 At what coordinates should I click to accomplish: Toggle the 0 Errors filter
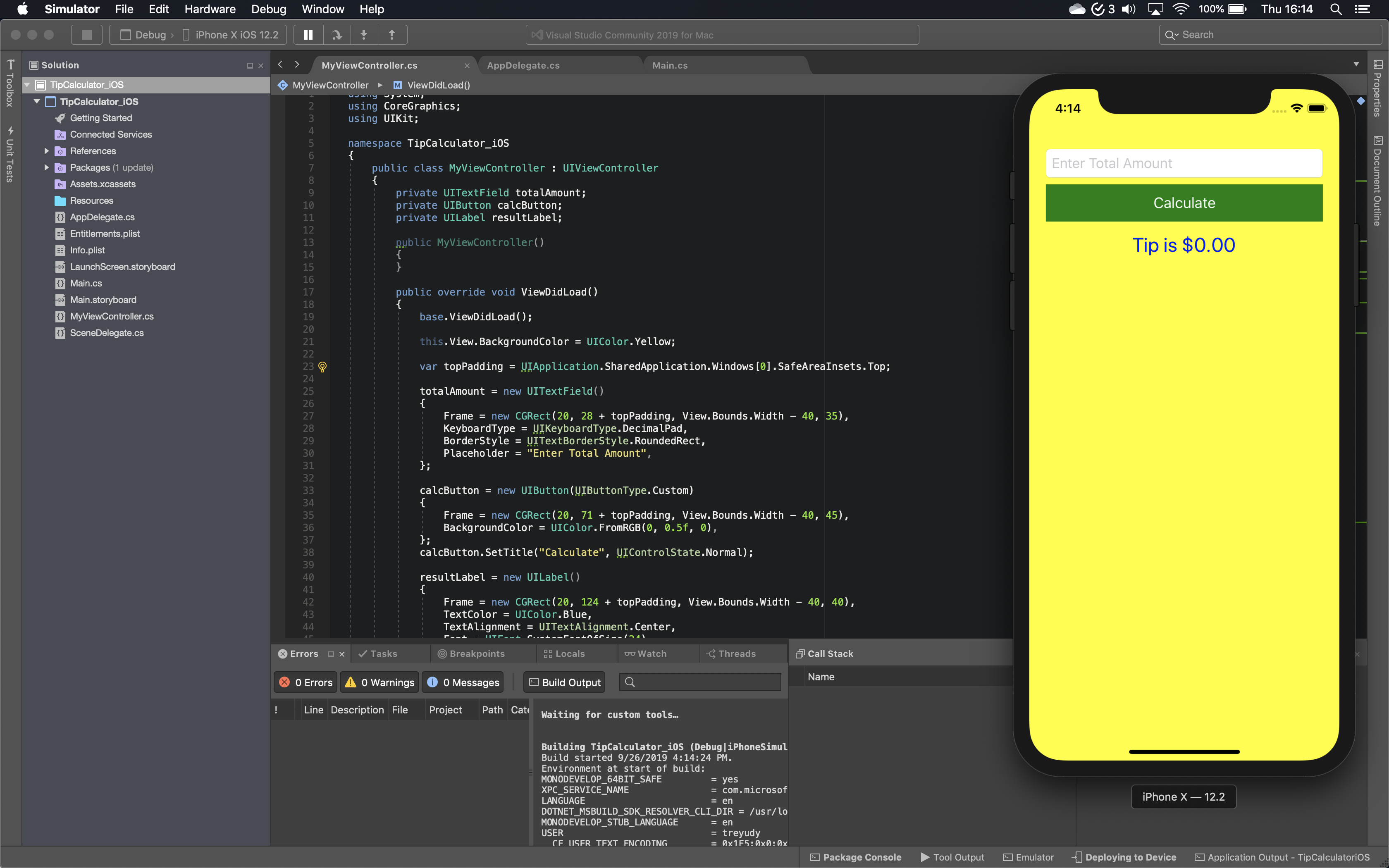pos(305,682)
